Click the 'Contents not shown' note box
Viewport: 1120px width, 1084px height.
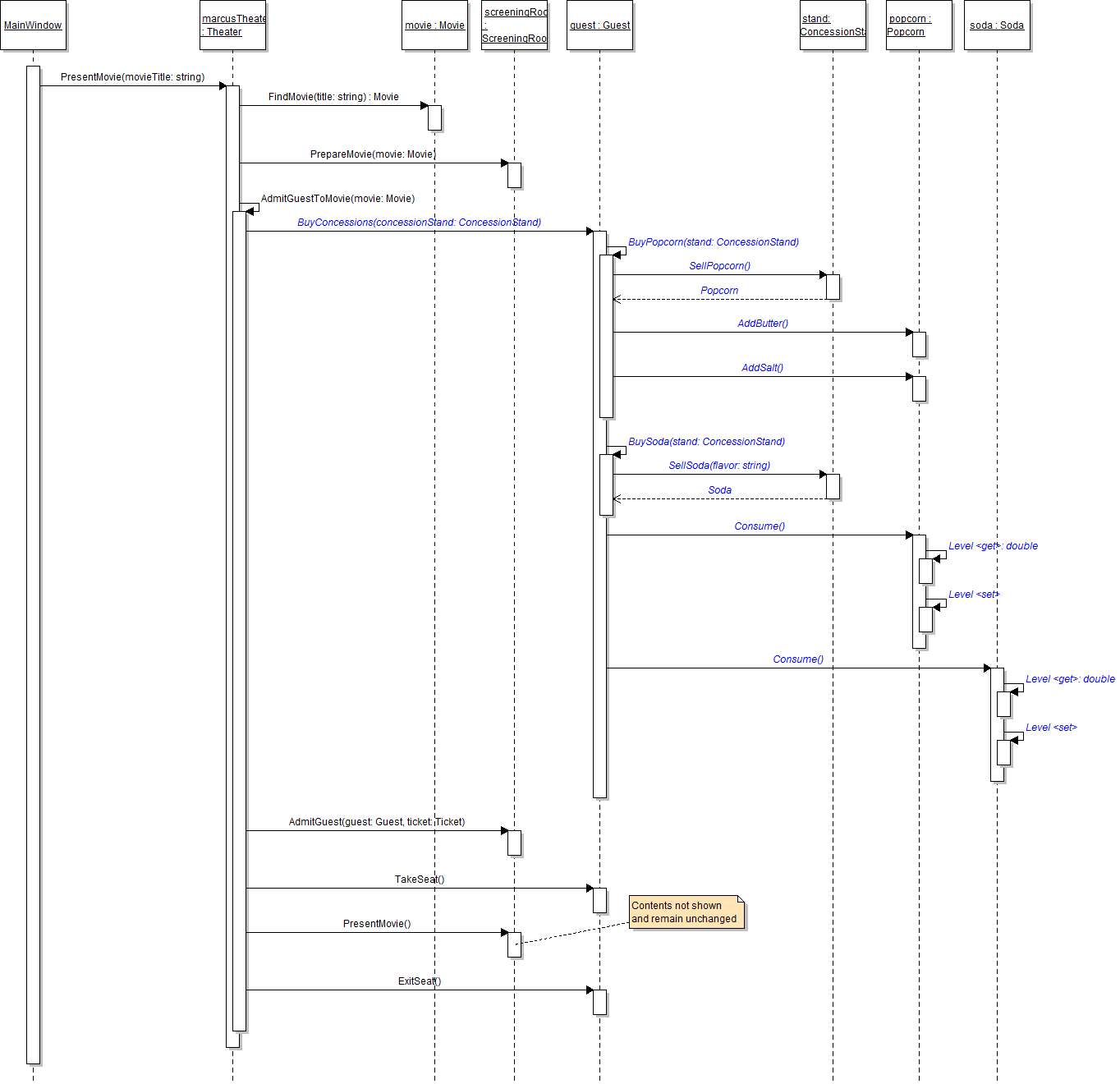point(686,912)
